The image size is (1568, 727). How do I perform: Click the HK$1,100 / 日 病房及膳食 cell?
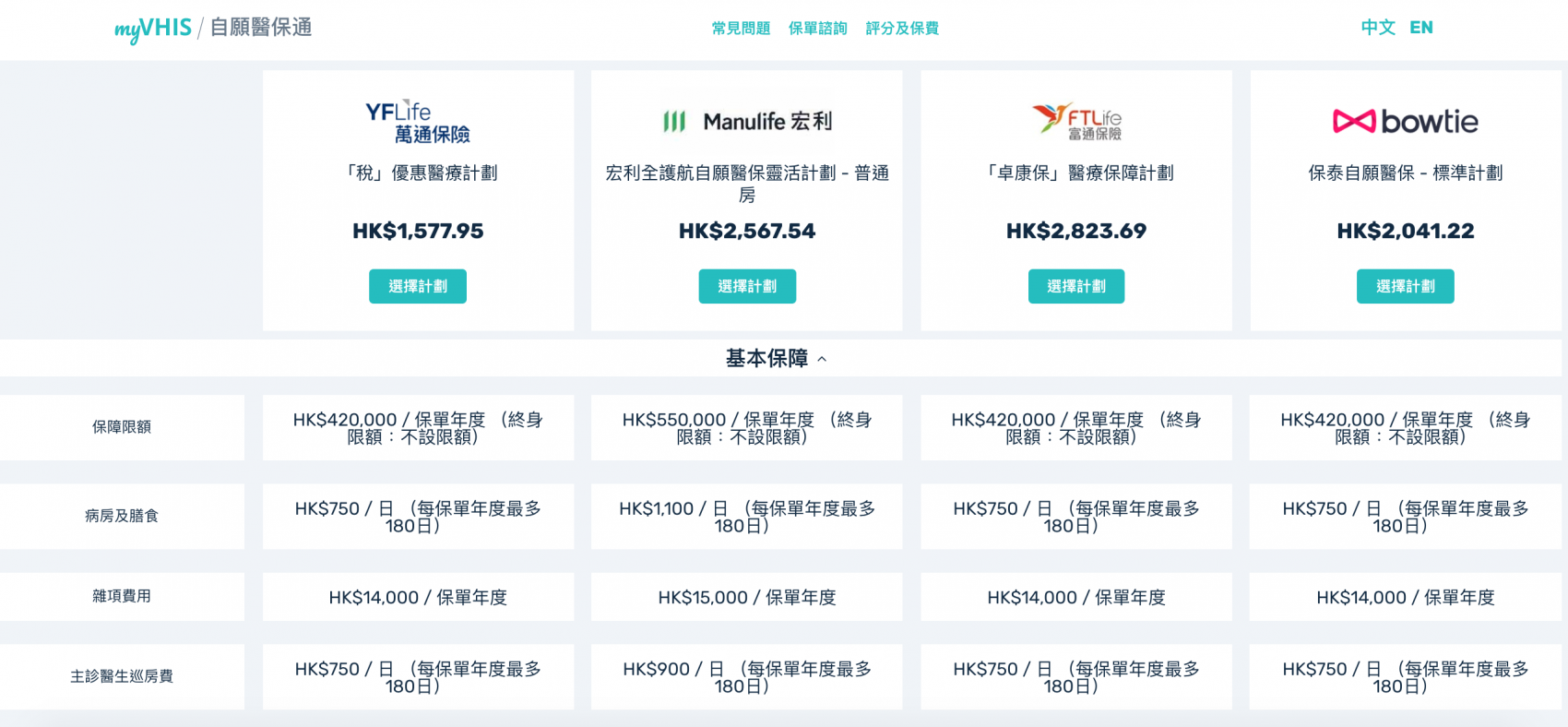[x=747, y=517]
